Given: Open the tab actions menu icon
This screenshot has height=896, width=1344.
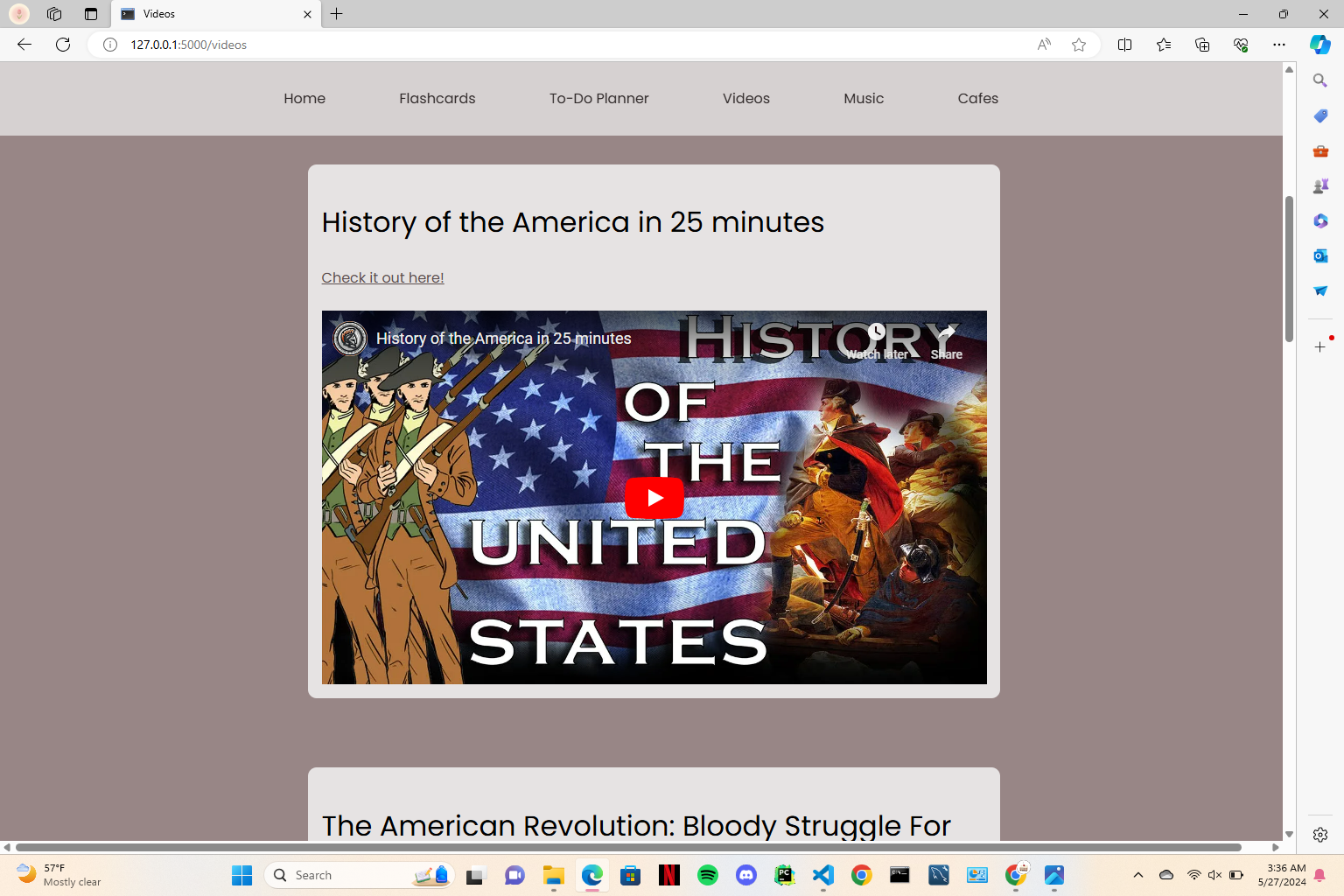Looking at the screenshot, I should coord(91,14).
